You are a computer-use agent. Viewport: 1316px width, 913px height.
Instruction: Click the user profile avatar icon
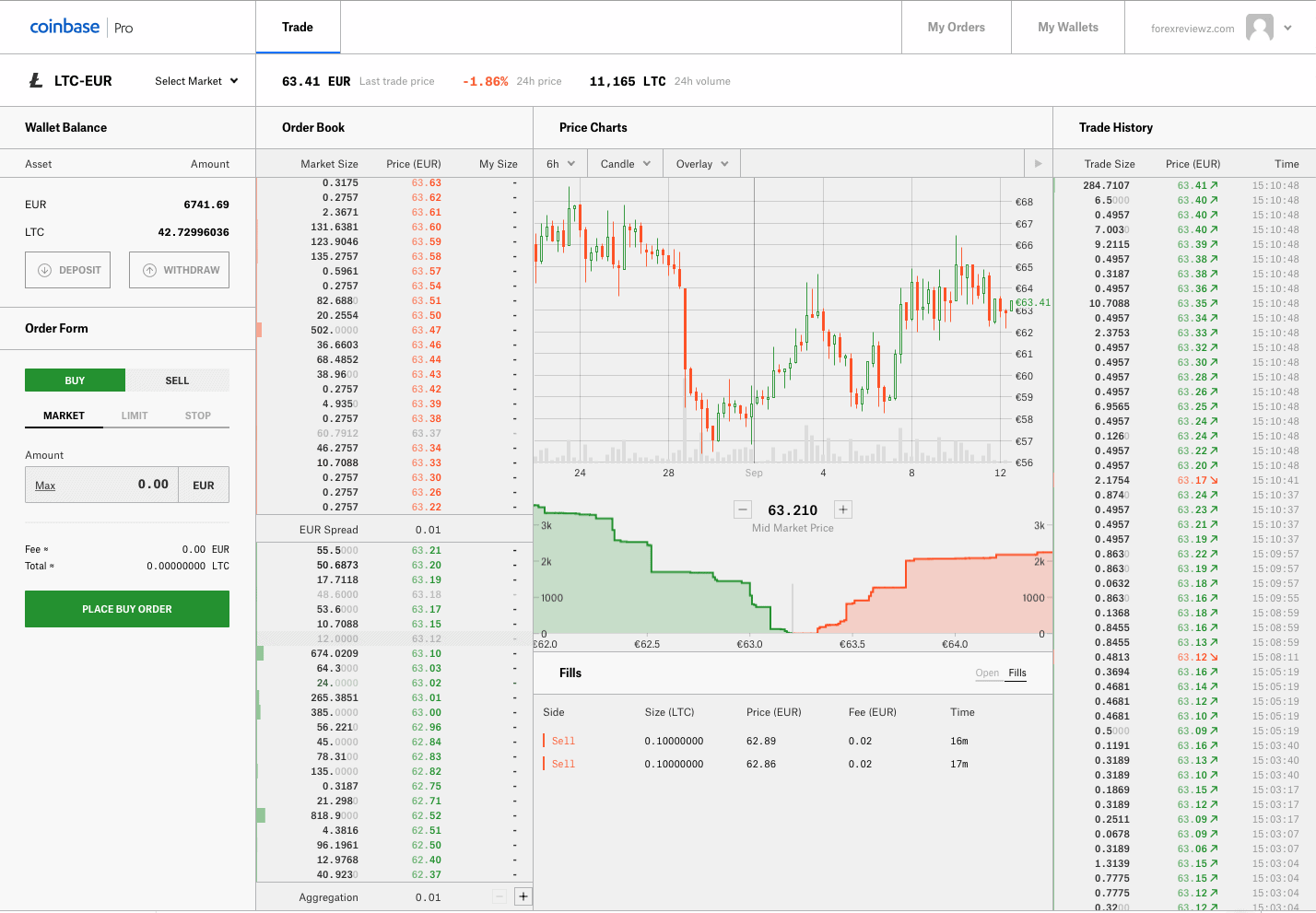[x=1259, y=28]
